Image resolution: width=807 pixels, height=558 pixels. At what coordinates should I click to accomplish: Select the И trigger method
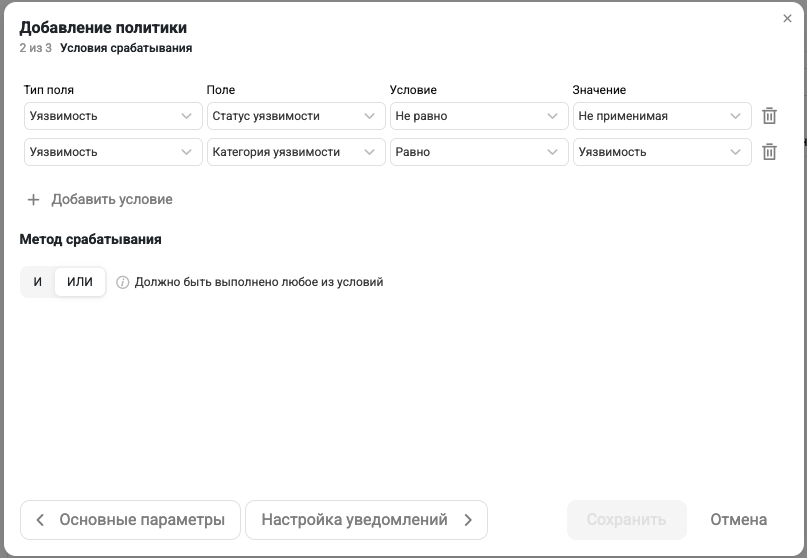(x=38, y=282)
